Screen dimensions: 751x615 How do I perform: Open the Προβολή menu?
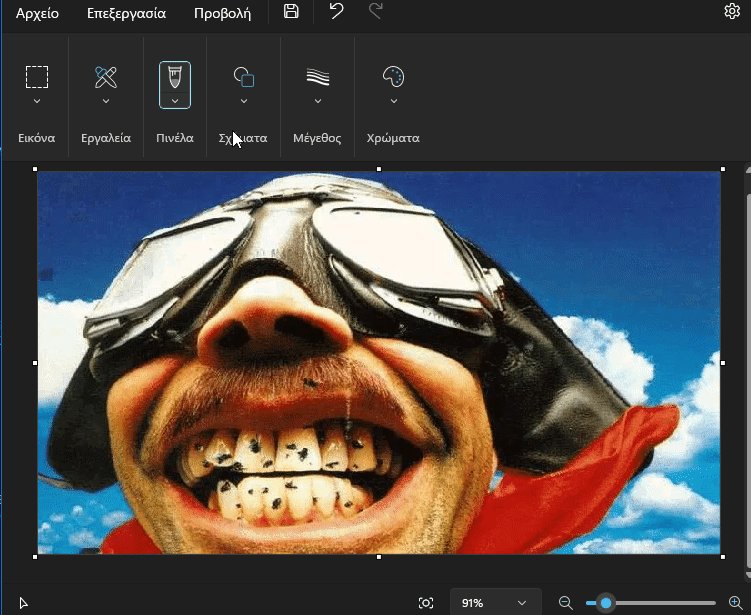(x=222, y=13)
